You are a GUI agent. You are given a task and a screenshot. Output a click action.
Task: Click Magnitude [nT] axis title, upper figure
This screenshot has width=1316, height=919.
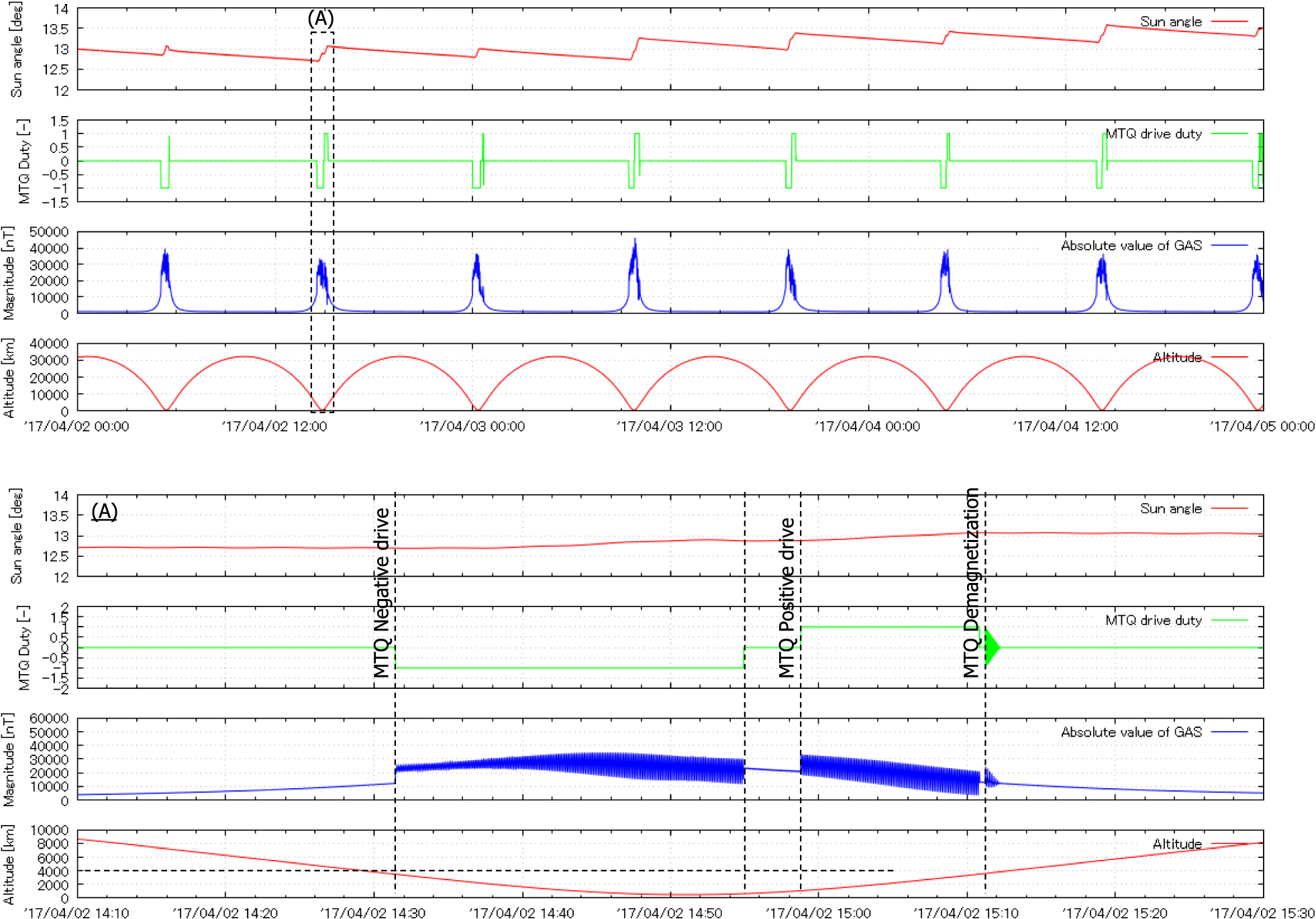(8, 273)
